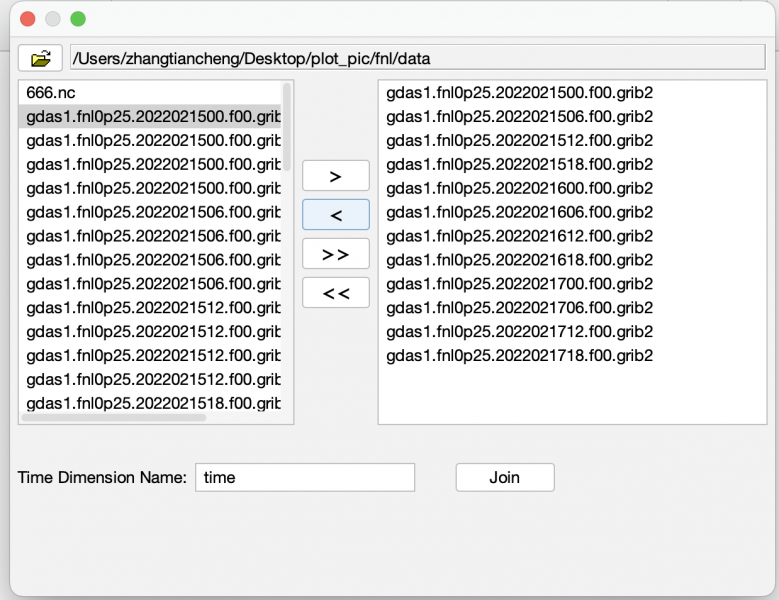
Task: Select the highlighted 2022021500 file in left list
Action: pos(152,116)
